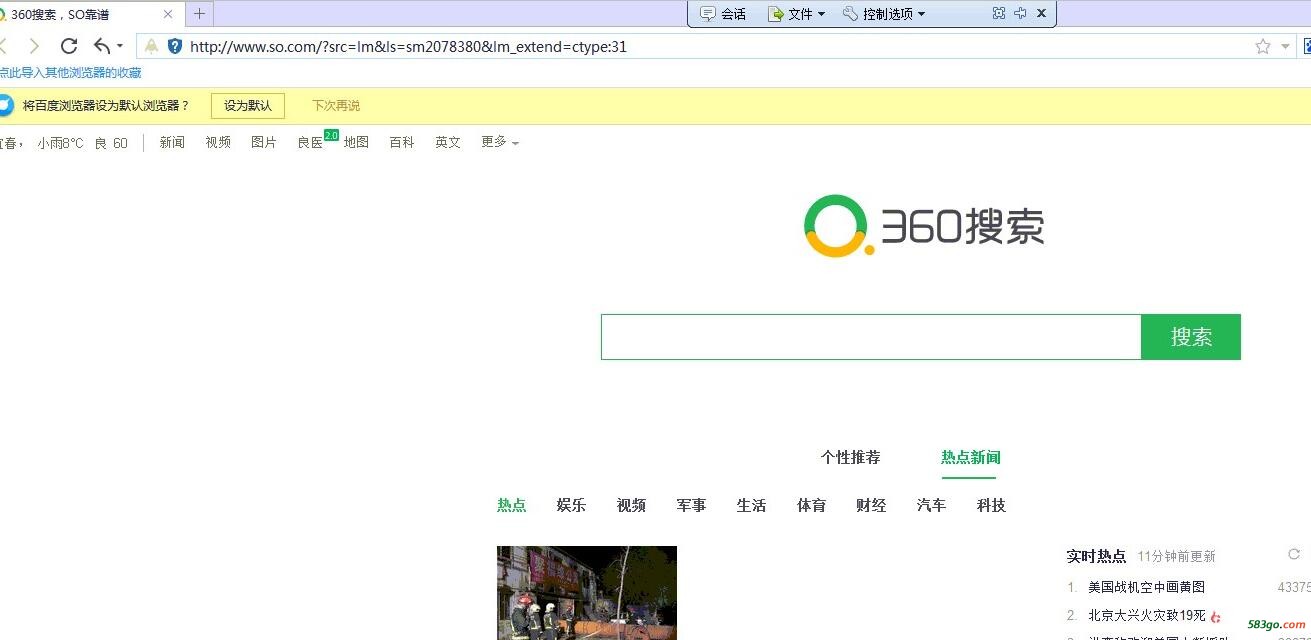Viewport: 1311px width, 640px height.
Task: Refresh the 实时热点 list icon
Action: tap(1294, 554)
